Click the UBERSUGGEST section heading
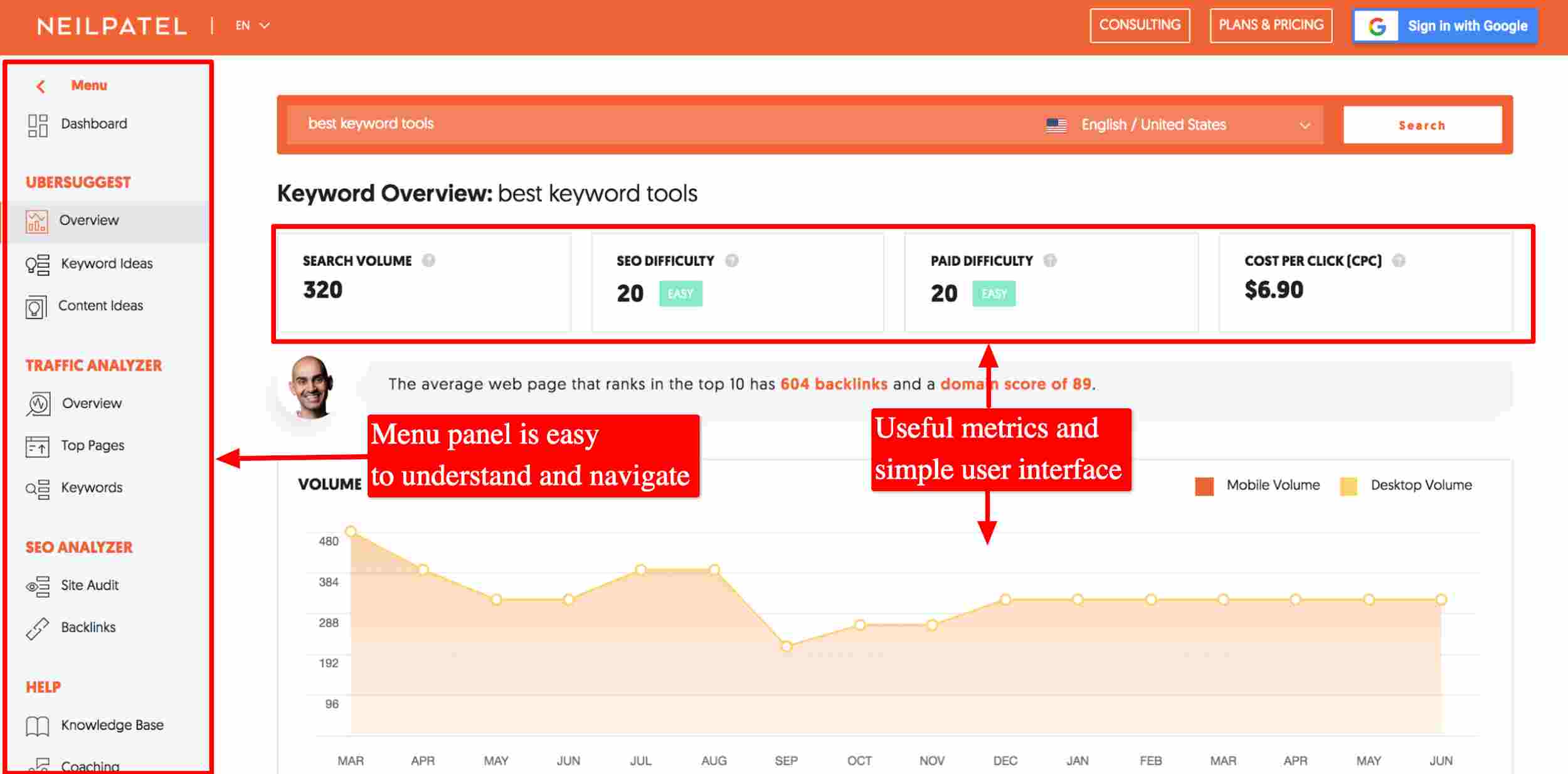Viewport: 1568px width, 774px height. 78,183
